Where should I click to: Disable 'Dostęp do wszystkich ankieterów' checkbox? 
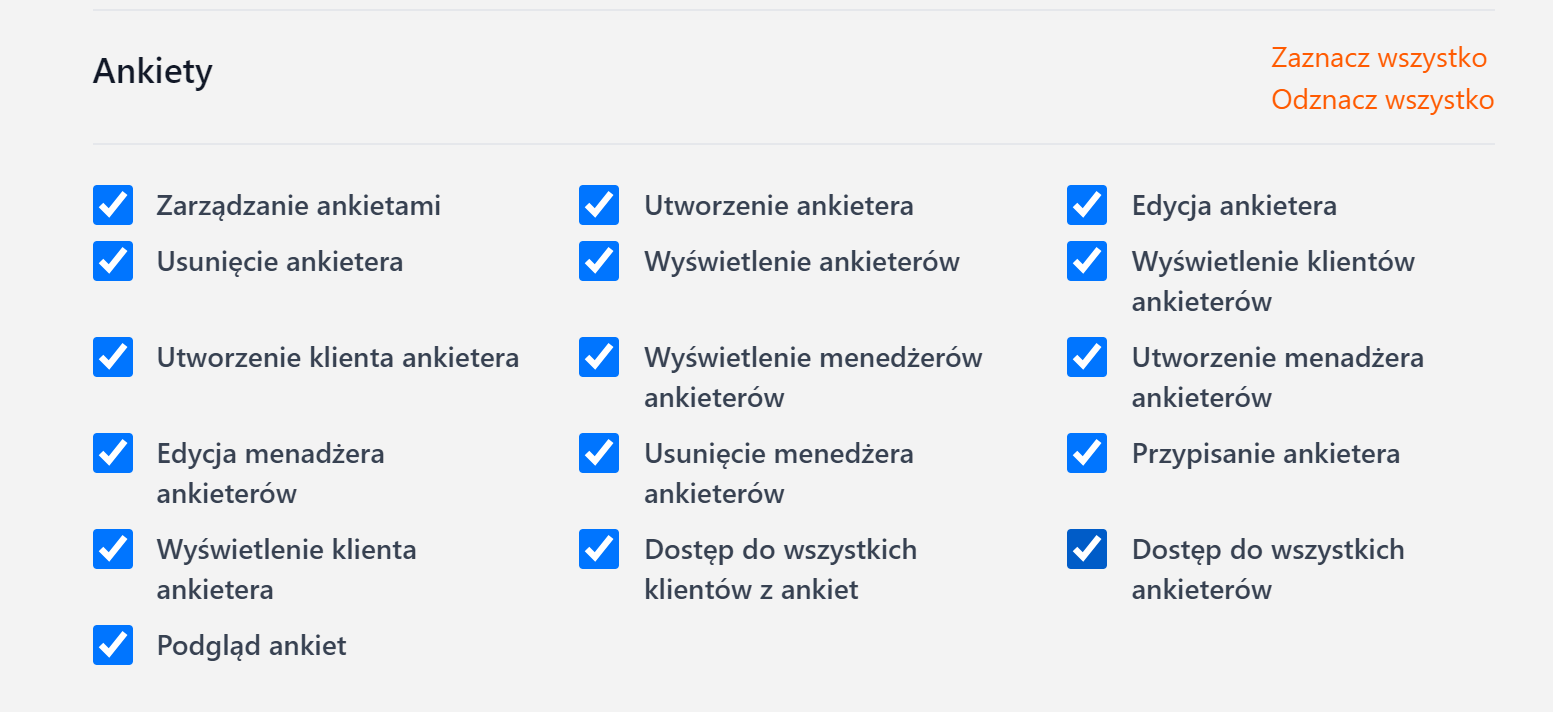pos(1087,549)
